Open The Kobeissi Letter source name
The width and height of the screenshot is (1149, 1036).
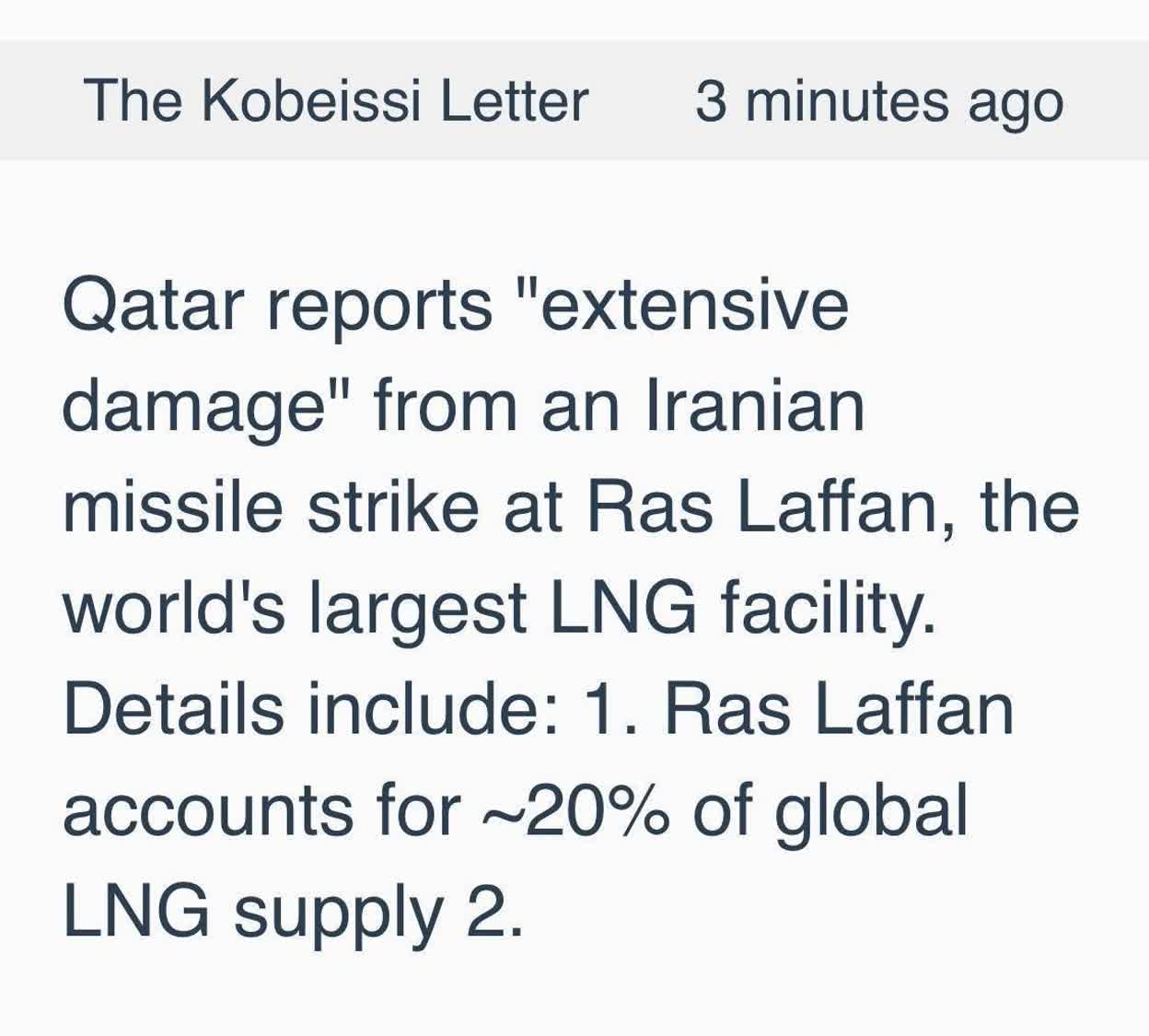coord(335,100)
